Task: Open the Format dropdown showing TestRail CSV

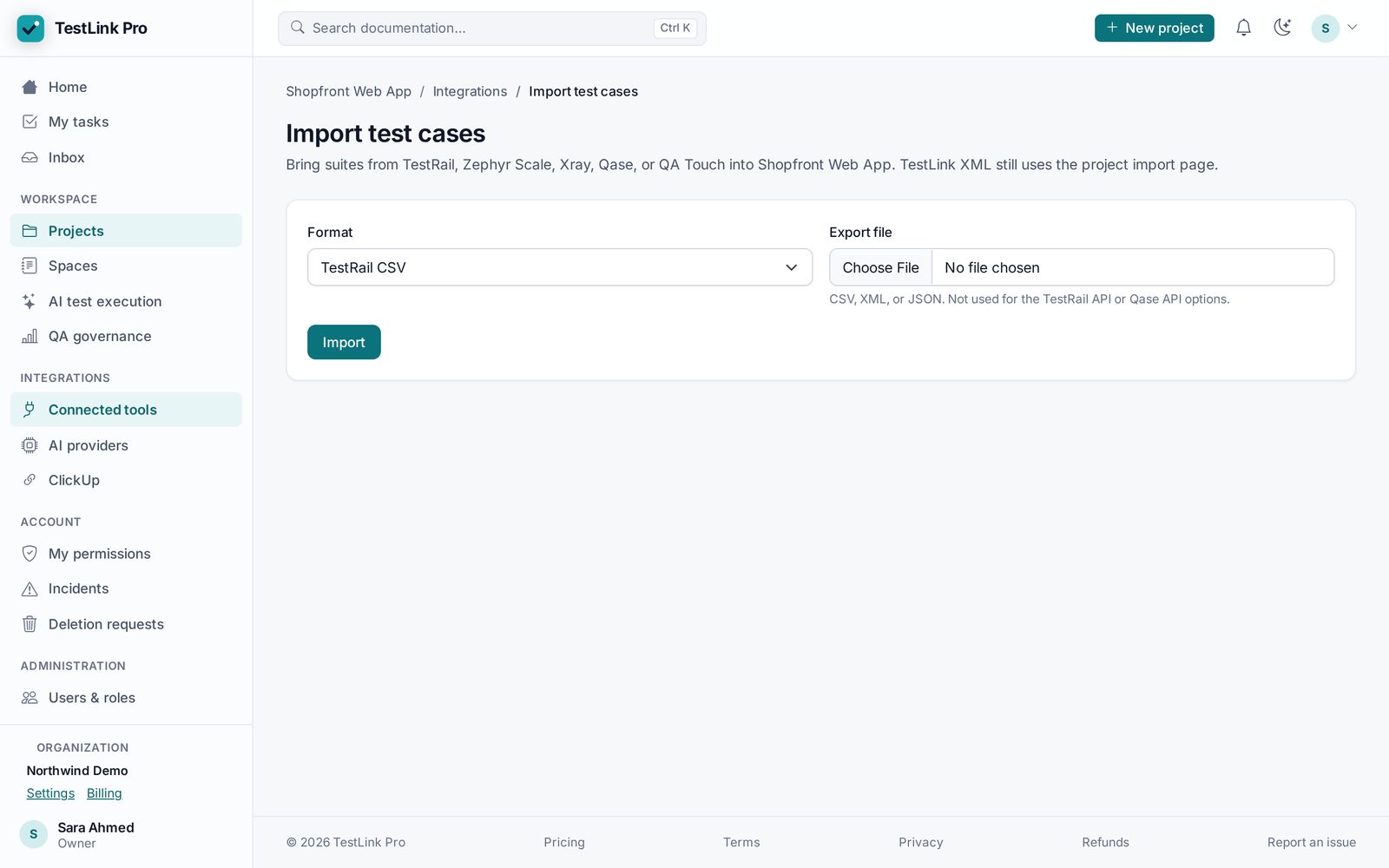Action: 560,267
